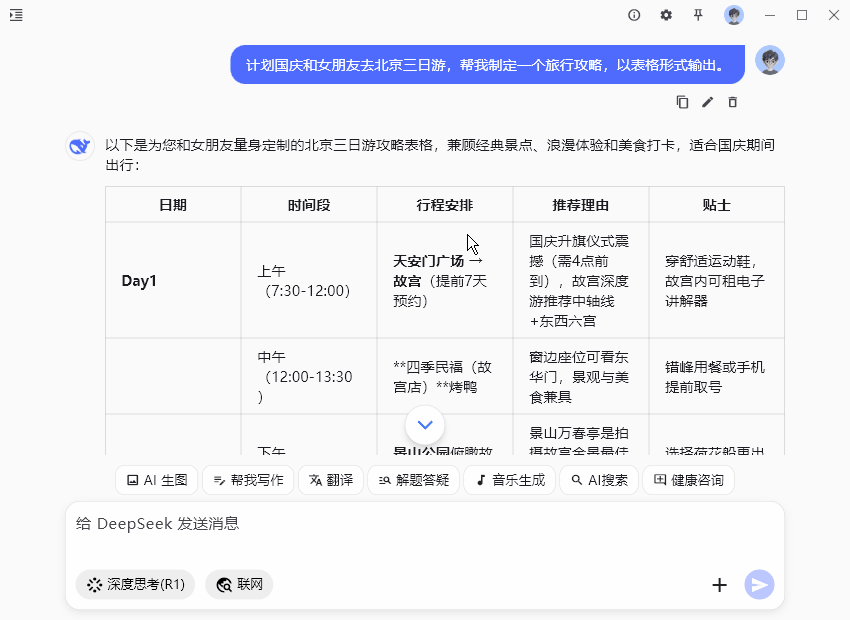This screenshot has width=850, height=620.
Task: Open the AI 生图 image generation feature
Action: (155, 480)
